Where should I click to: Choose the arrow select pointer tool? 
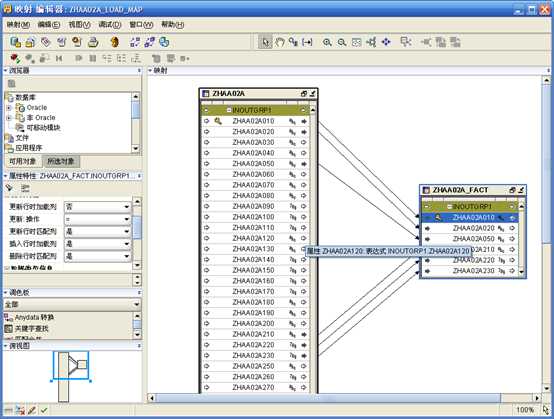(265, 42)
